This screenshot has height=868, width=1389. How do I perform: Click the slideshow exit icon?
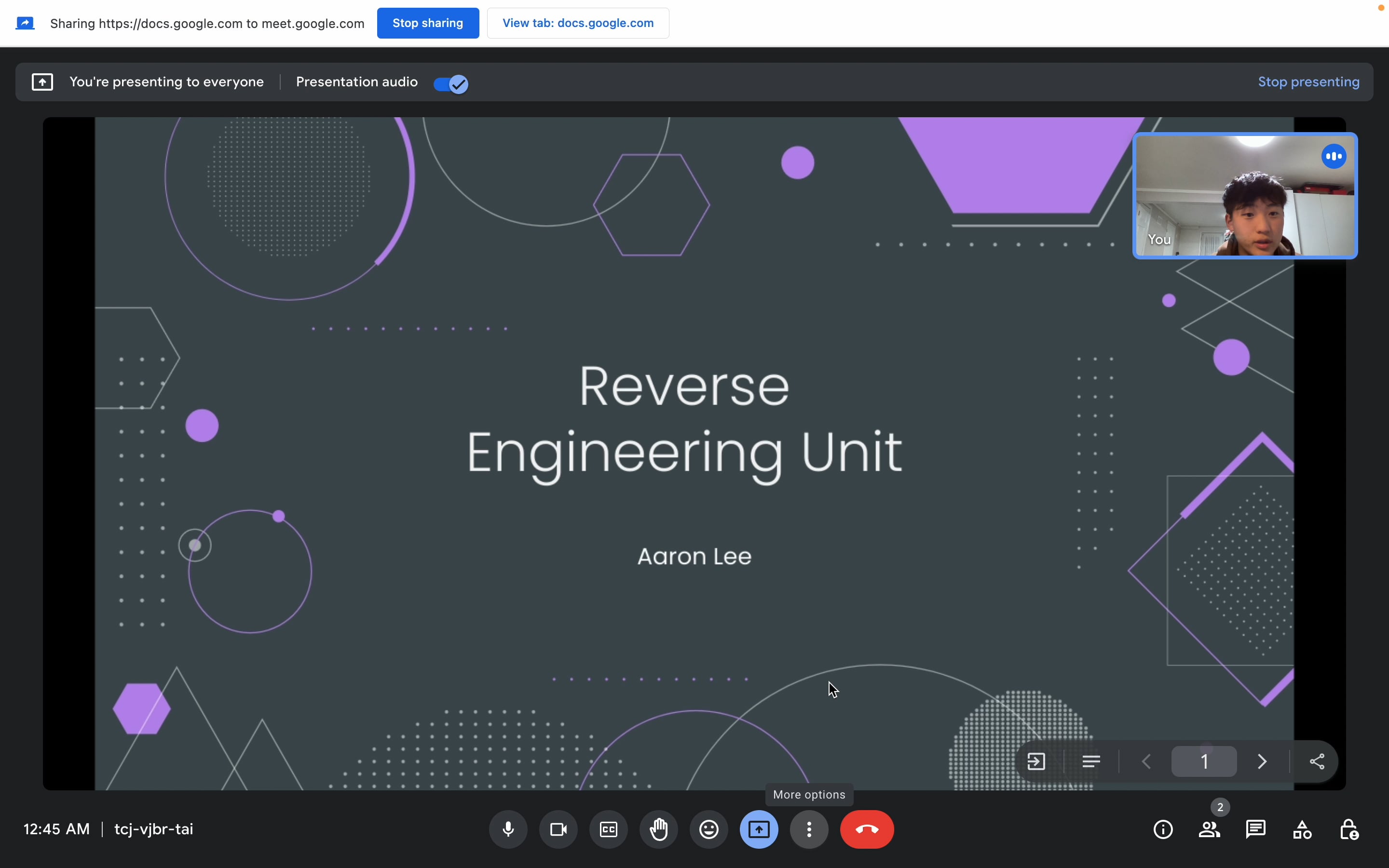pyautogui.click(x=1036, y=761)
